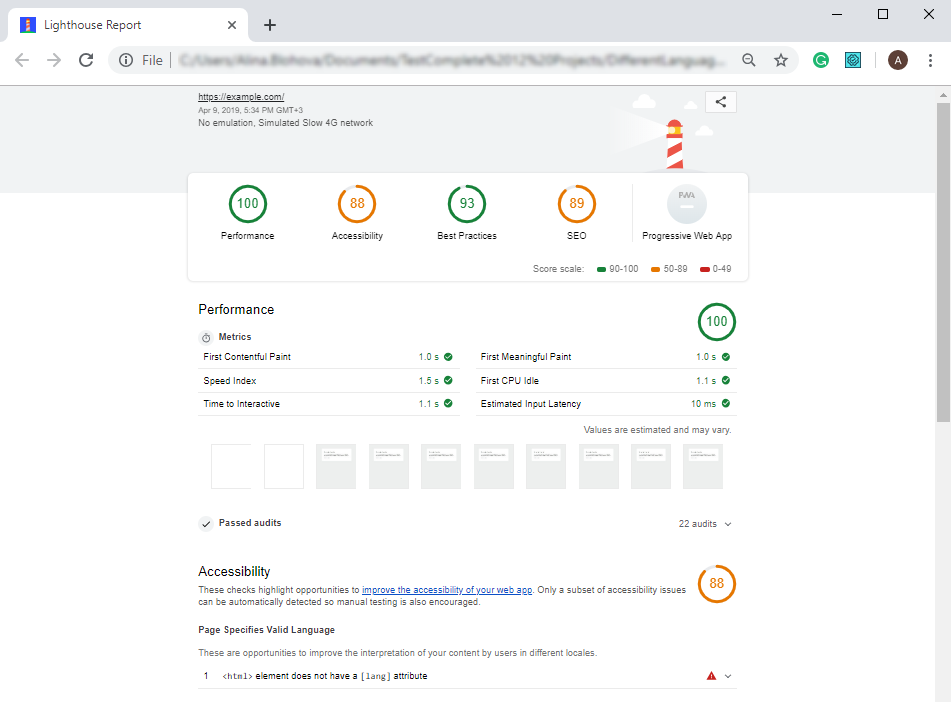Bookmark this page with the star icon
This screenshot has width=951, height=702.
(781, 60)
